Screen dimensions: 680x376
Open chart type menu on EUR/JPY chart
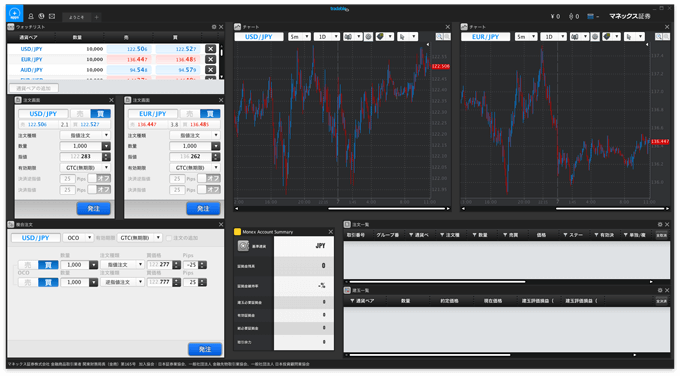coord(579,37)
